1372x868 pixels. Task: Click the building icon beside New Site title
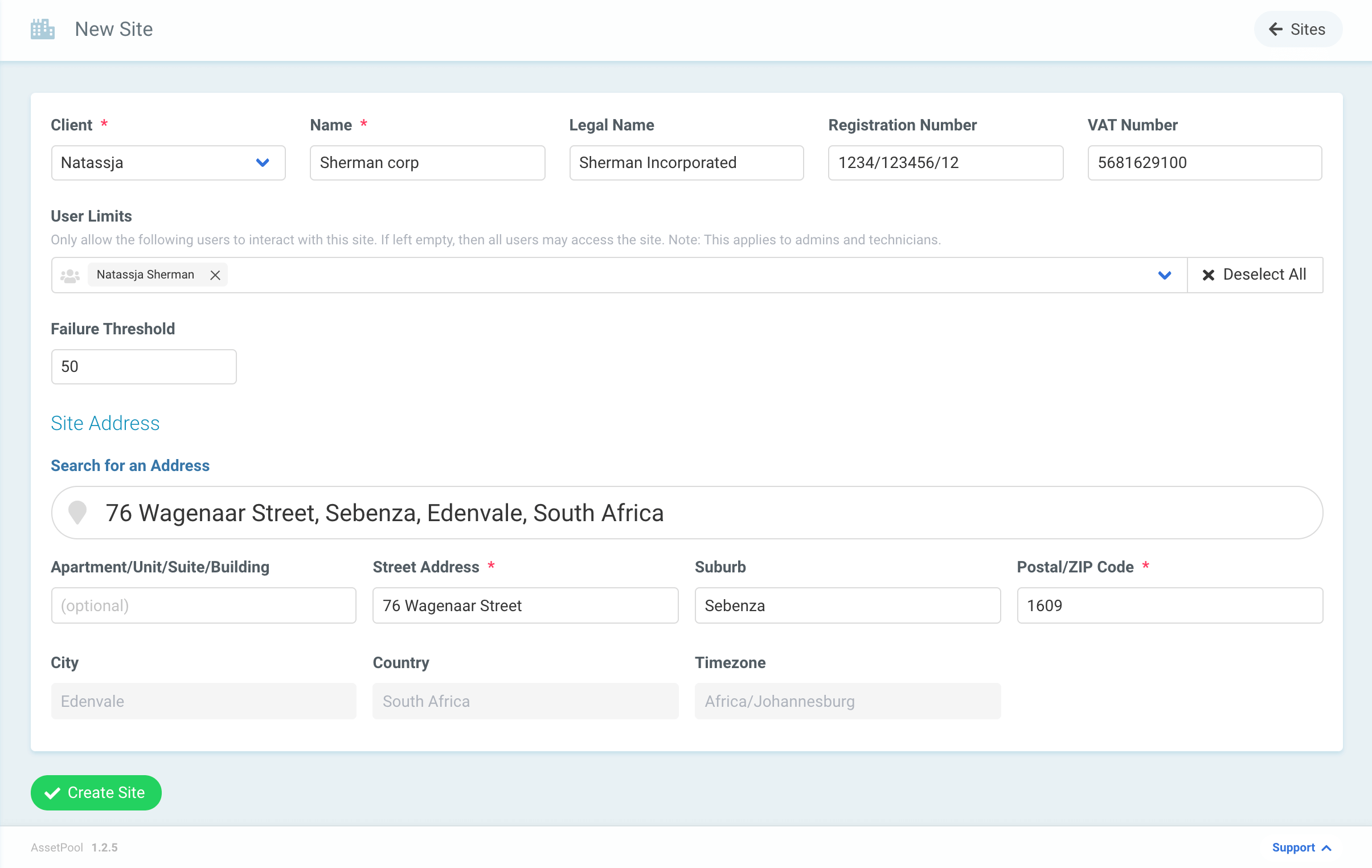tap(42, 28)
